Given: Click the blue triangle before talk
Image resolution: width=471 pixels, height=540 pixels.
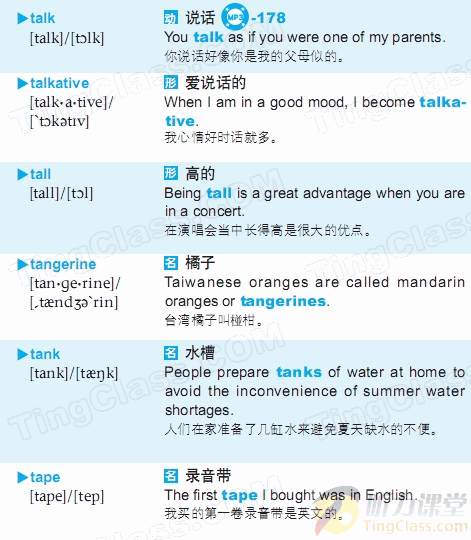Looking at the screenshot, I should pyautogui.click(x=23, y=18).
